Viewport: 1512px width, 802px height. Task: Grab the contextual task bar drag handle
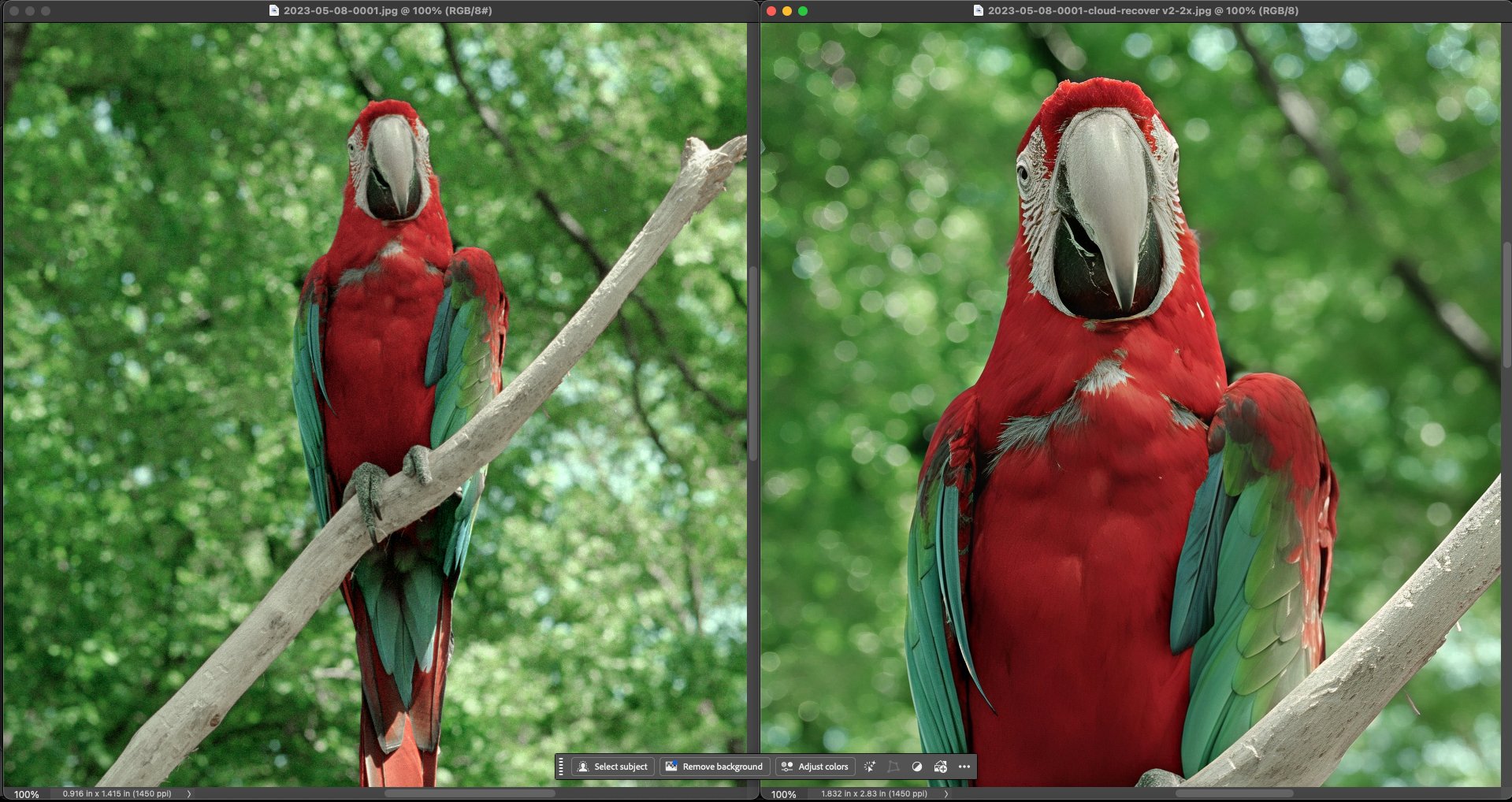click(x=561, y=767)
